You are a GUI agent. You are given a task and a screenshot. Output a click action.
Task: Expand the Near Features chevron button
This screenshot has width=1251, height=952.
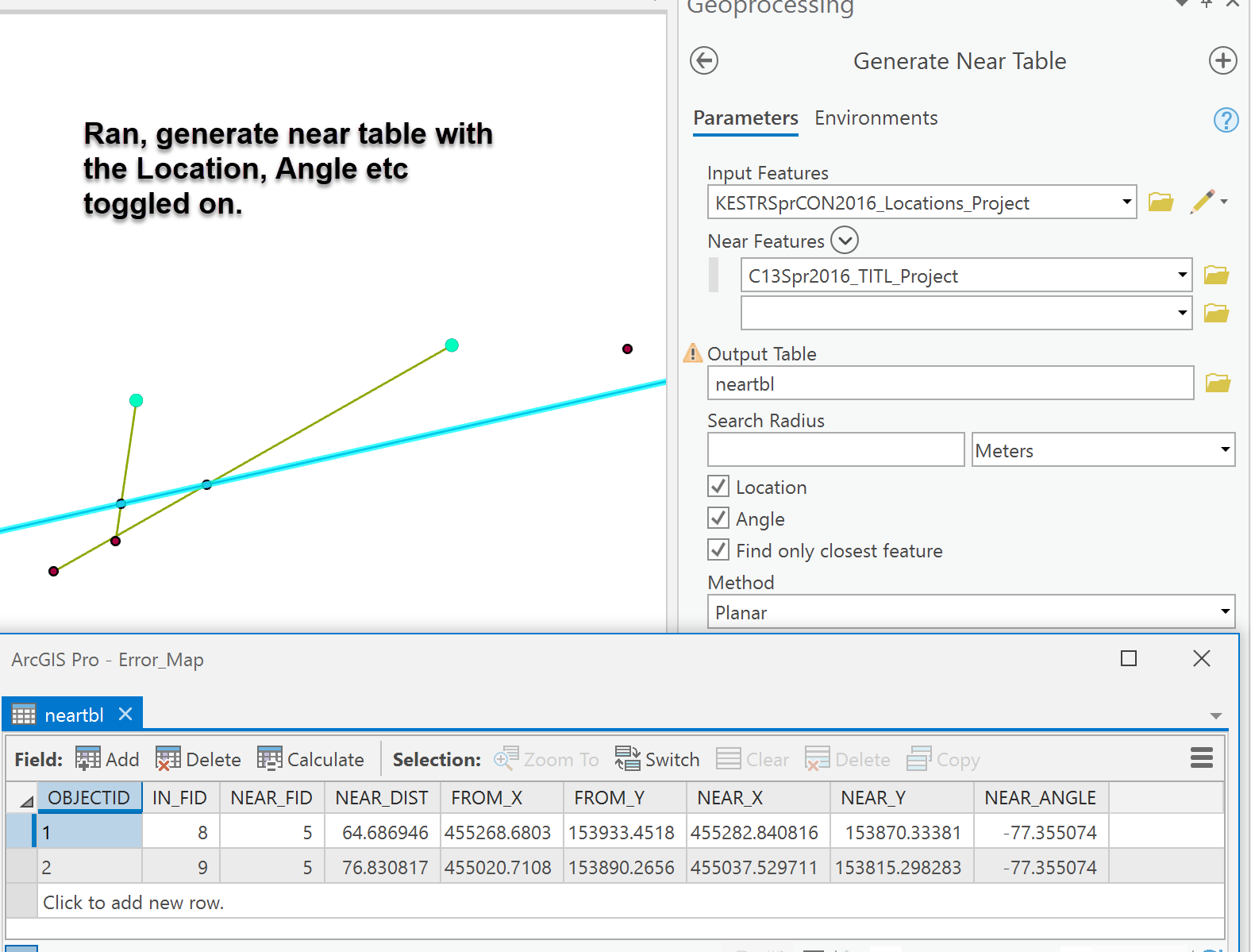845,240
